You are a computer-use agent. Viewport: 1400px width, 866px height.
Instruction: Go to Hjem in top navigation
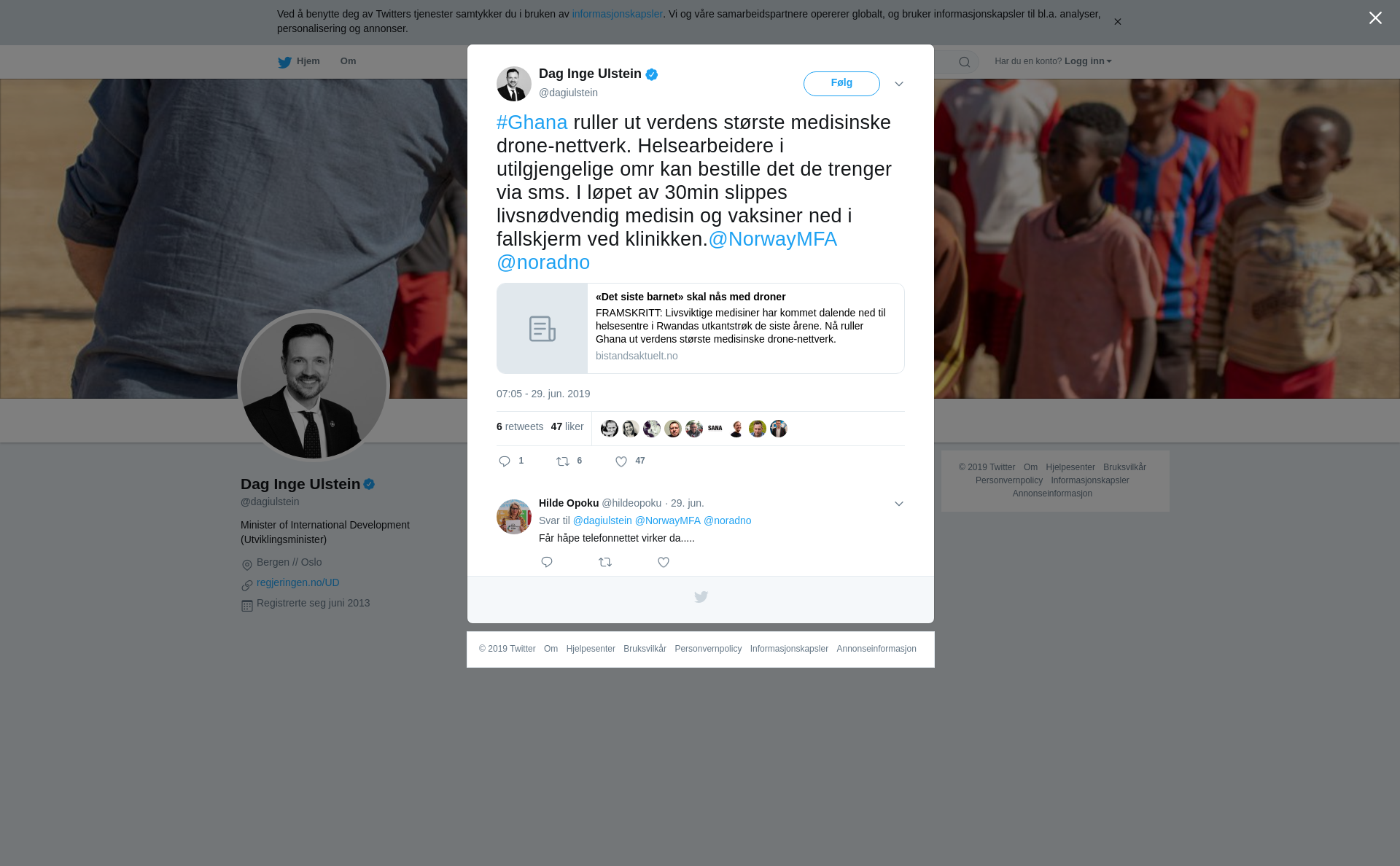[x=308, y=61]
